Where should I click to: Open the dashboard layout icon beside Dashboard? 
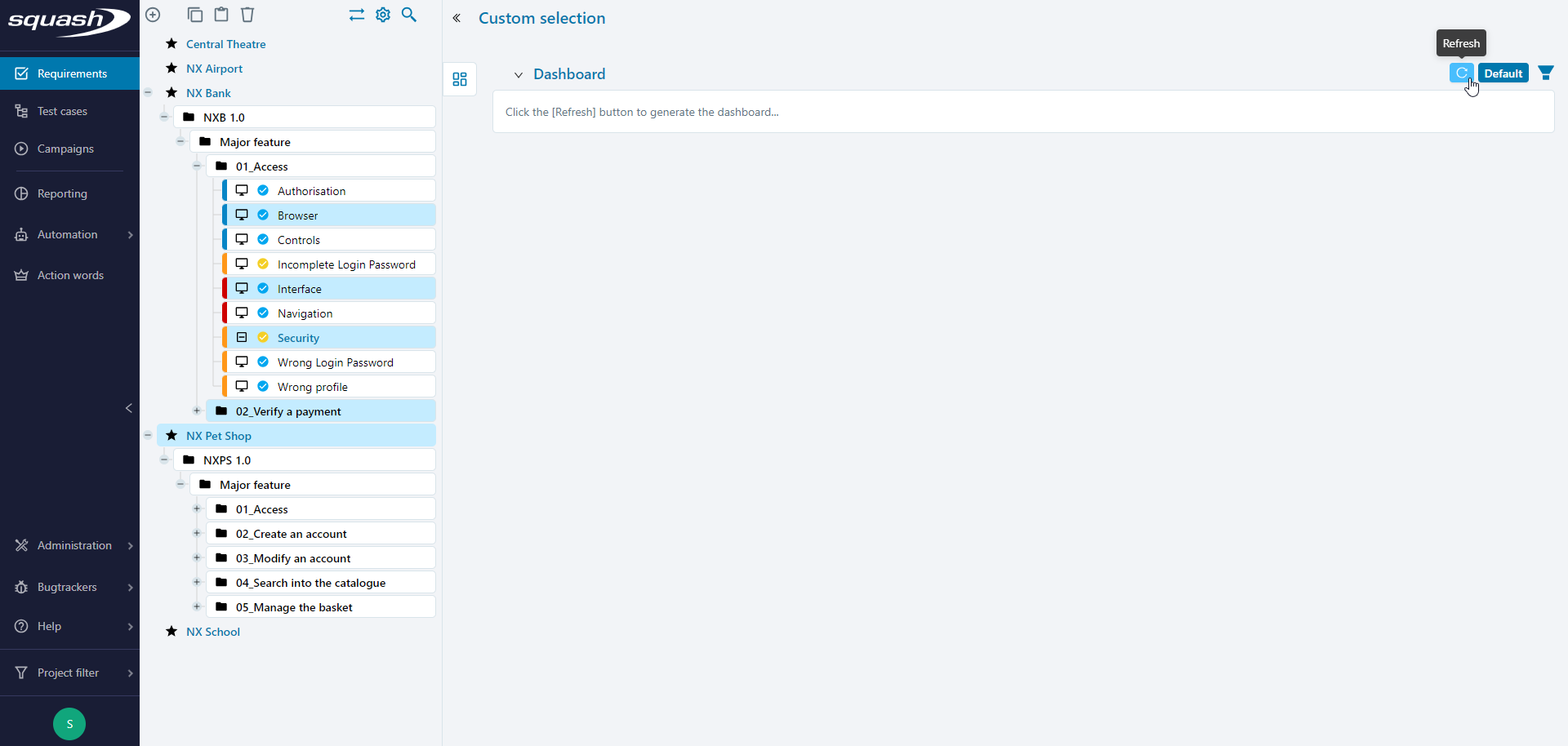(x=459, y=79)
